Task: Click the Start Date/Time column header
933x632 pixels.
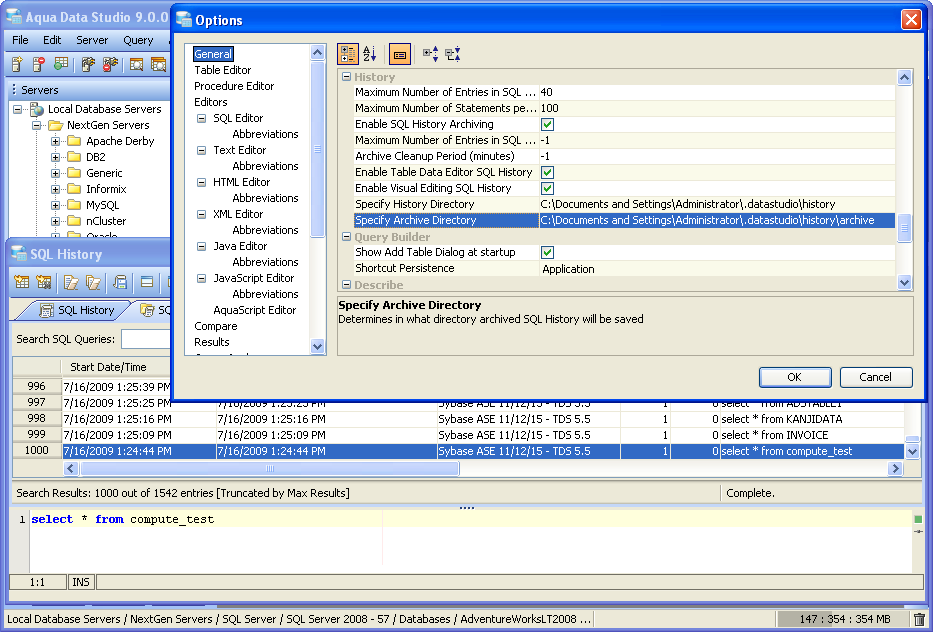Action: pyautogui.click(x=108, y=367)
